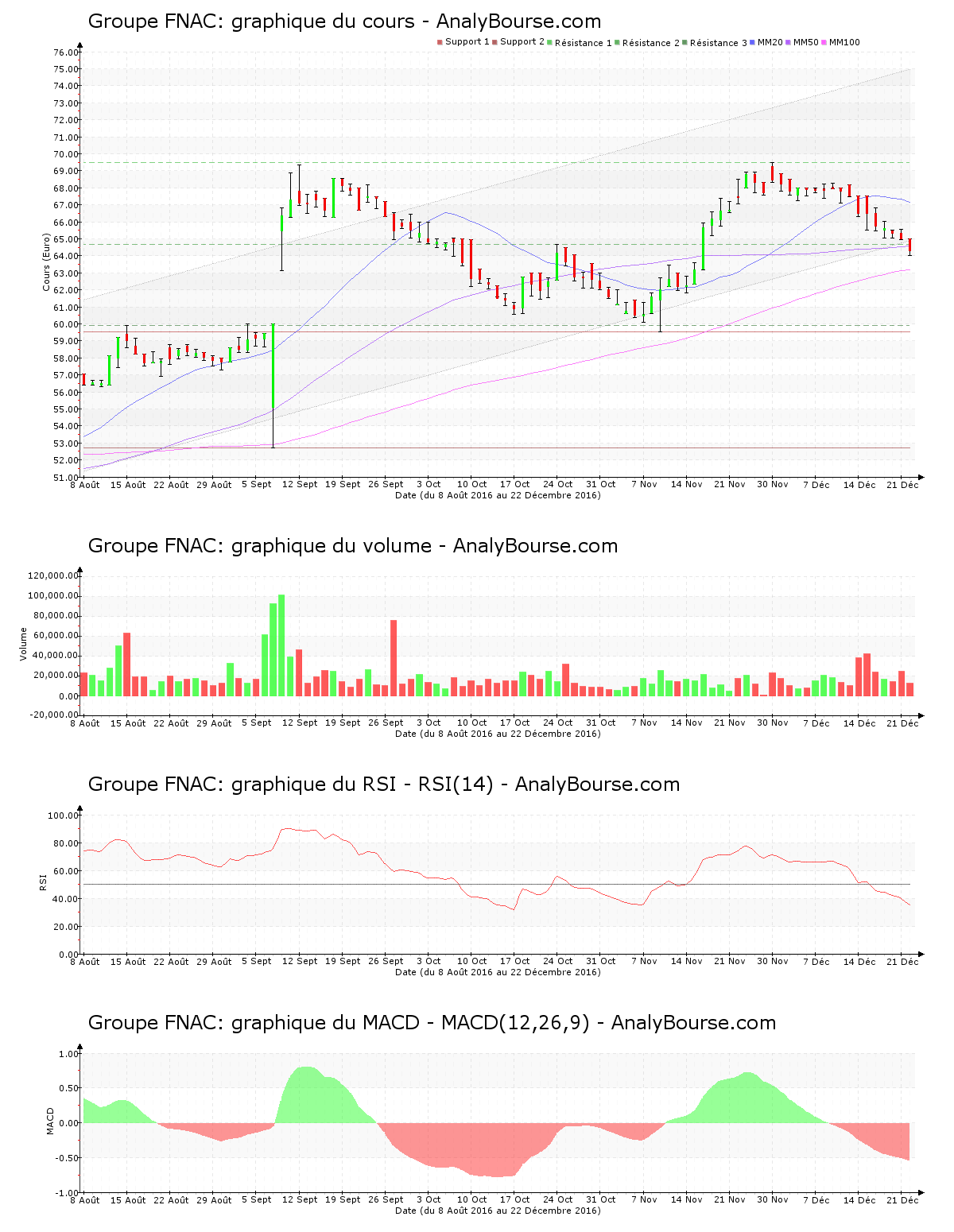This screenshot has width=954, height=1232.
Task: Click the 'graphique du cours' chart title
Action: [x=344, y=21]
